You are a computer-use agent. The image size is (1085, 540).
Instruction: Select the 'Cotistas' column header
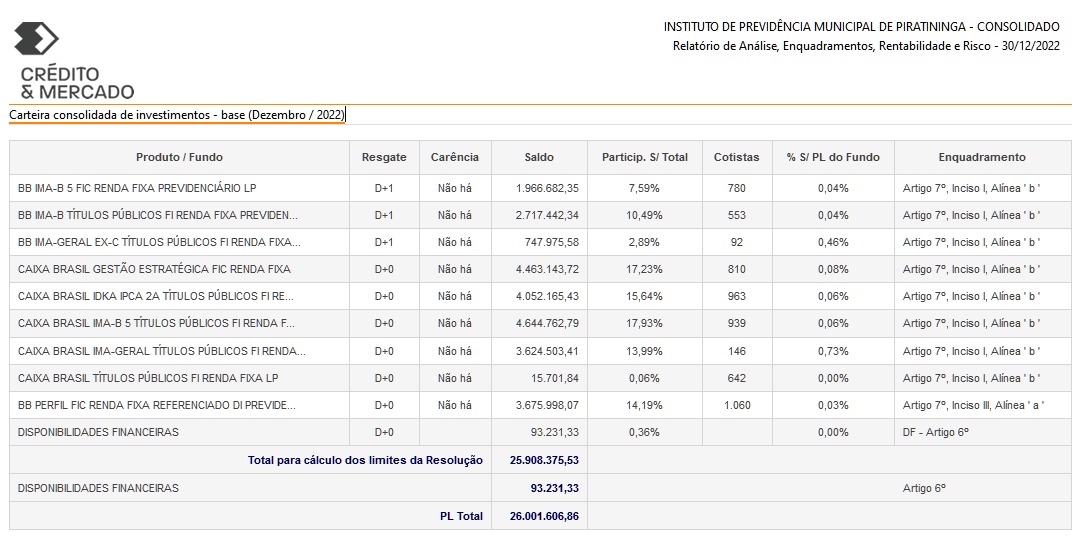click(736, 157)
